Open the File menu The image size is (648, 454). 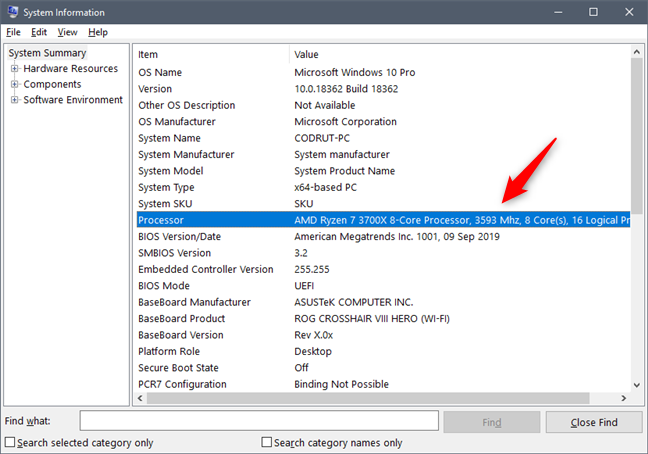tap(13, 32)
